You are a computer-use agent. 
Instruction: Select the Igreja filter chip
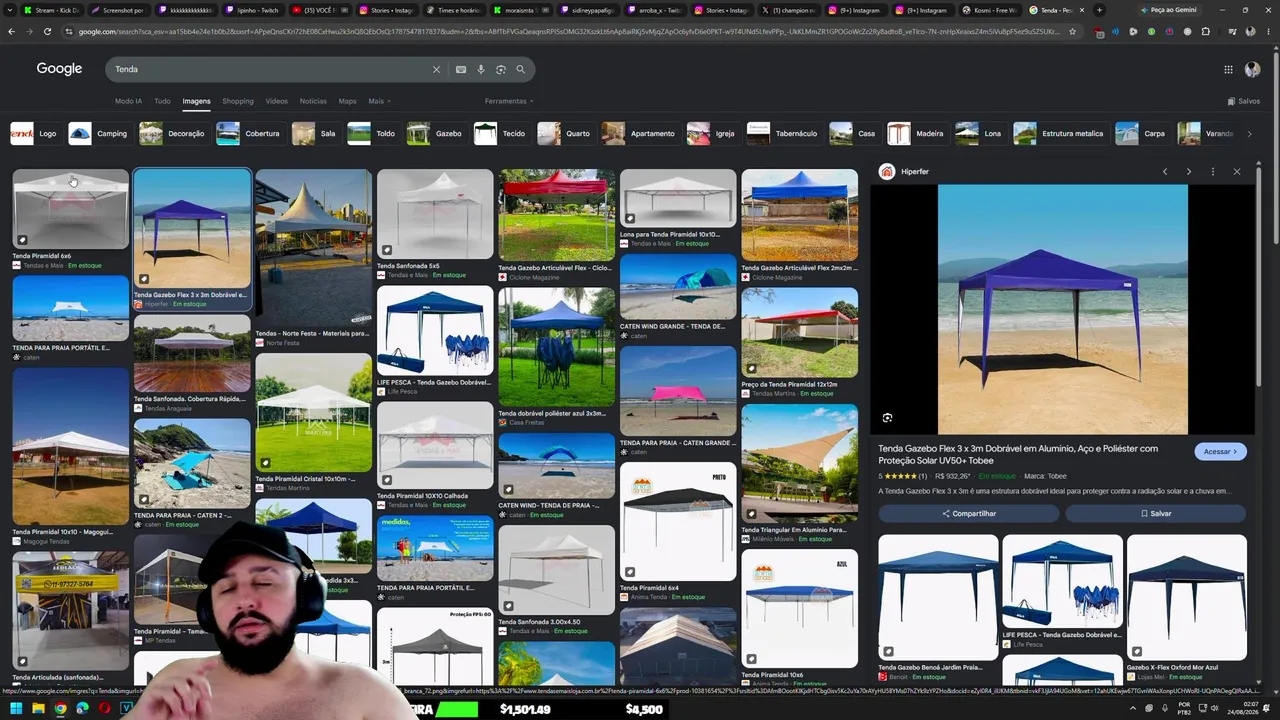712,133
